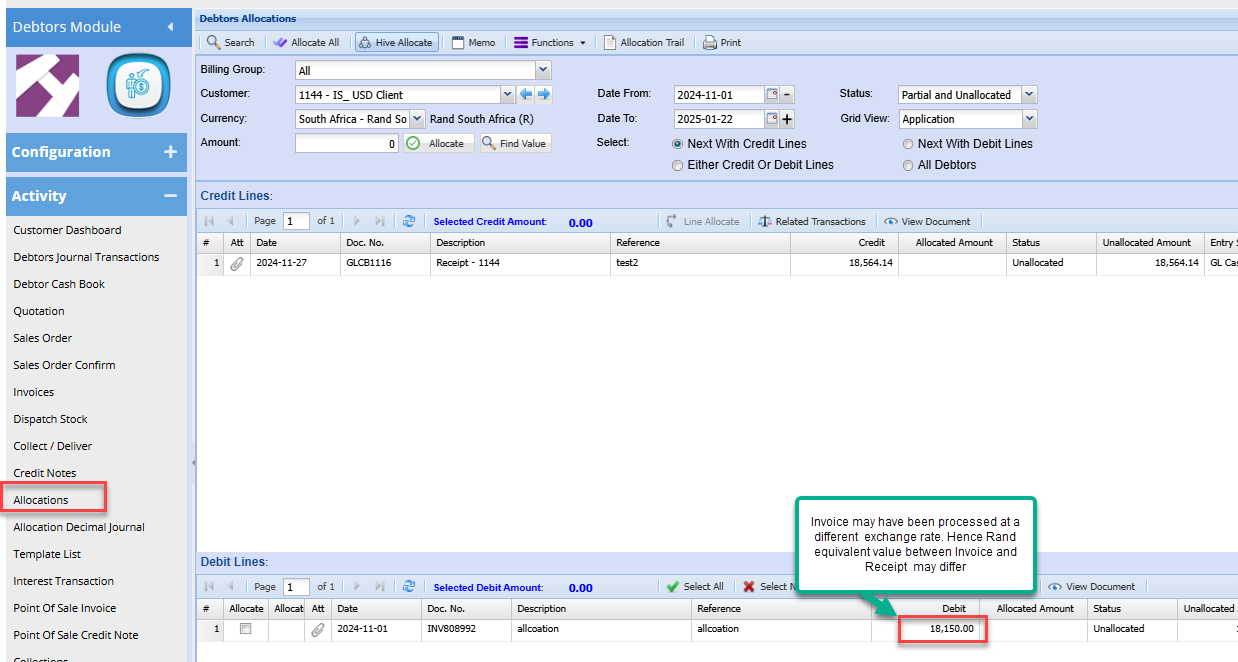Select the All Debtors radio button

coord(908,165)
